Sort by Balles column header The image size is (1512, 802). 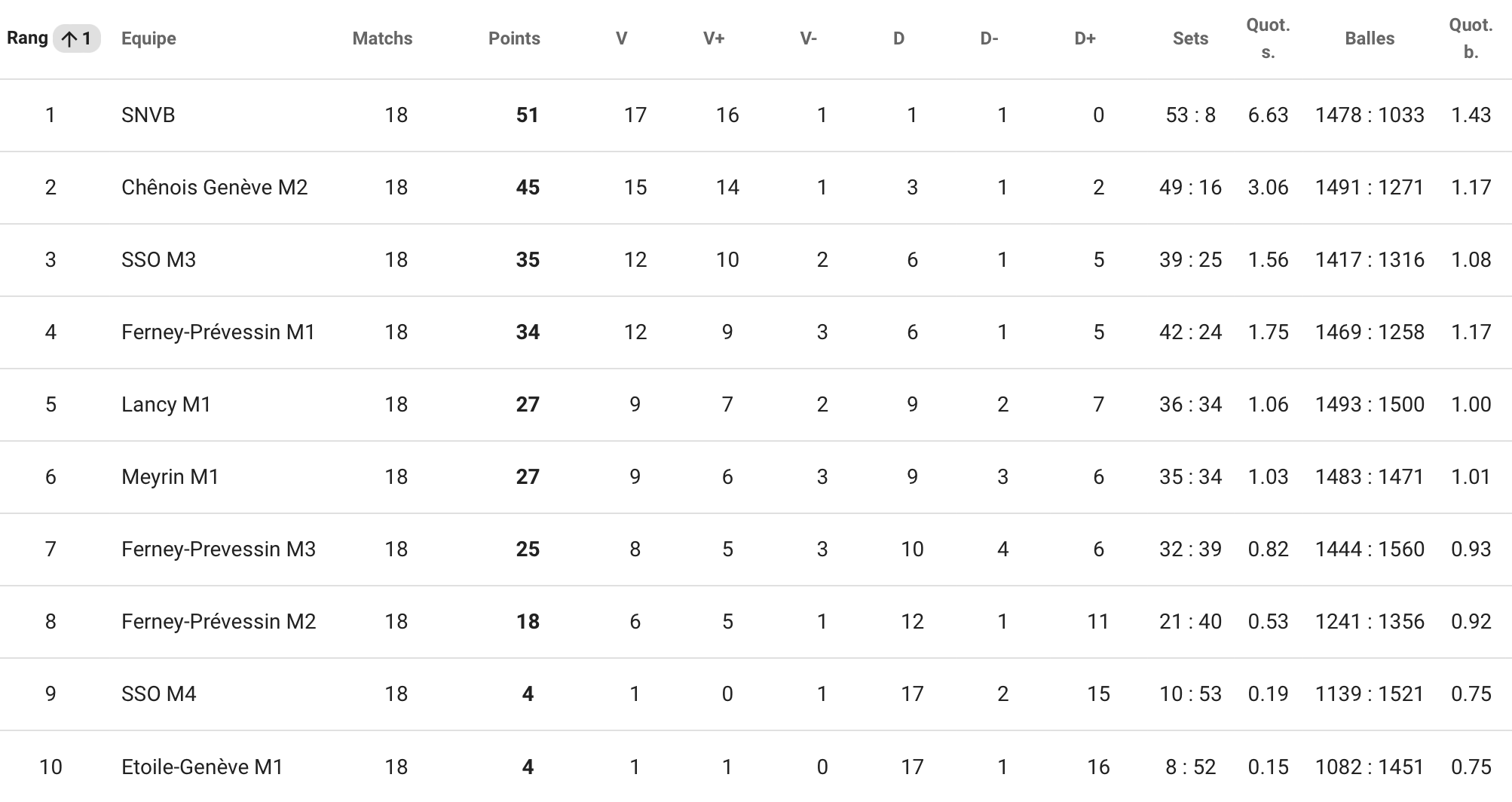coord(1370,38)
